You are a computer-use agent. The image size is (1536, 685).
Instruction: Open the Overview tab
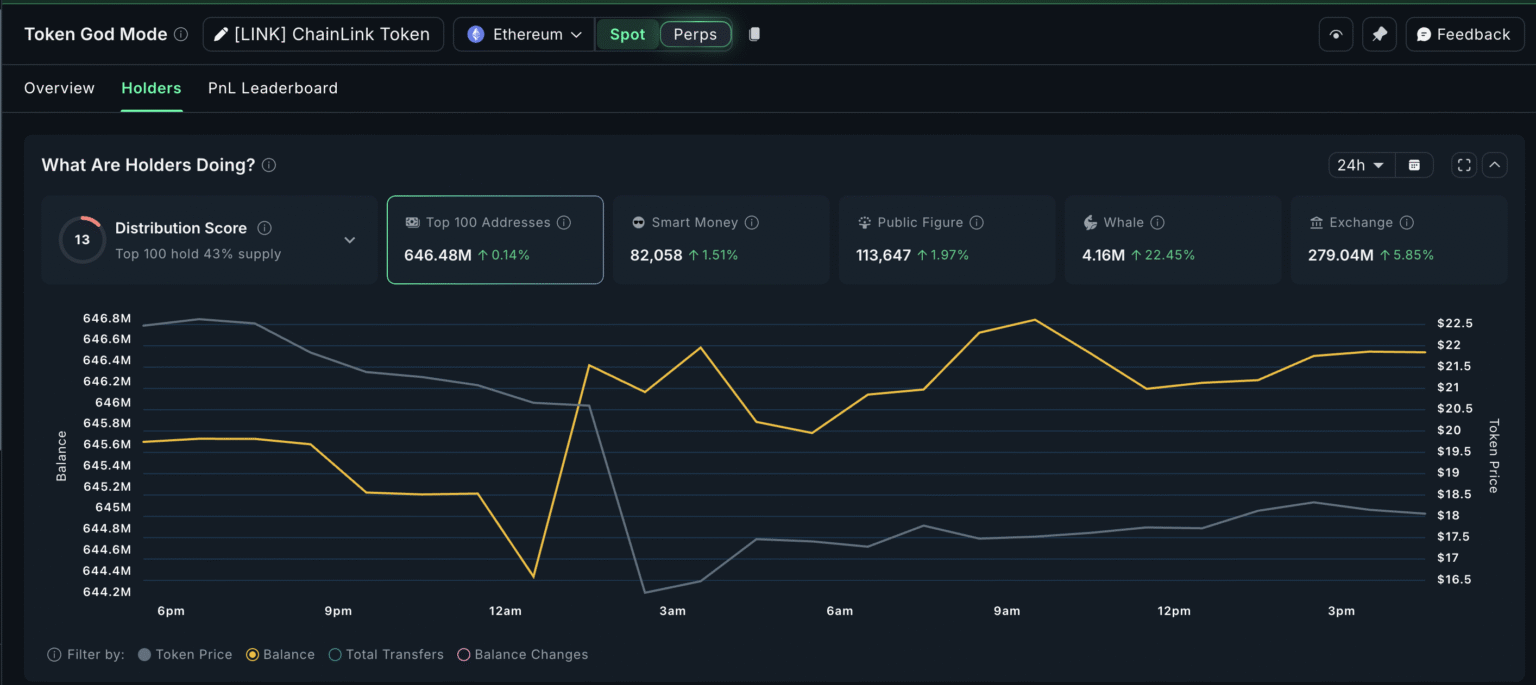(58, 88)
